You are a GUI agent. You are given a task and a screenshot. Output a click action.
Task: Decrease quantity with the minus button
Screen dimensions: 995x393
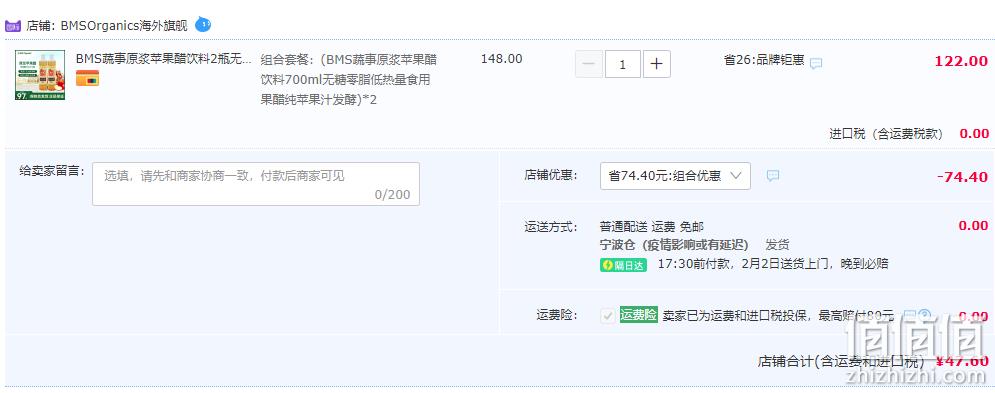pyautogui.click(x=589, y=64)
